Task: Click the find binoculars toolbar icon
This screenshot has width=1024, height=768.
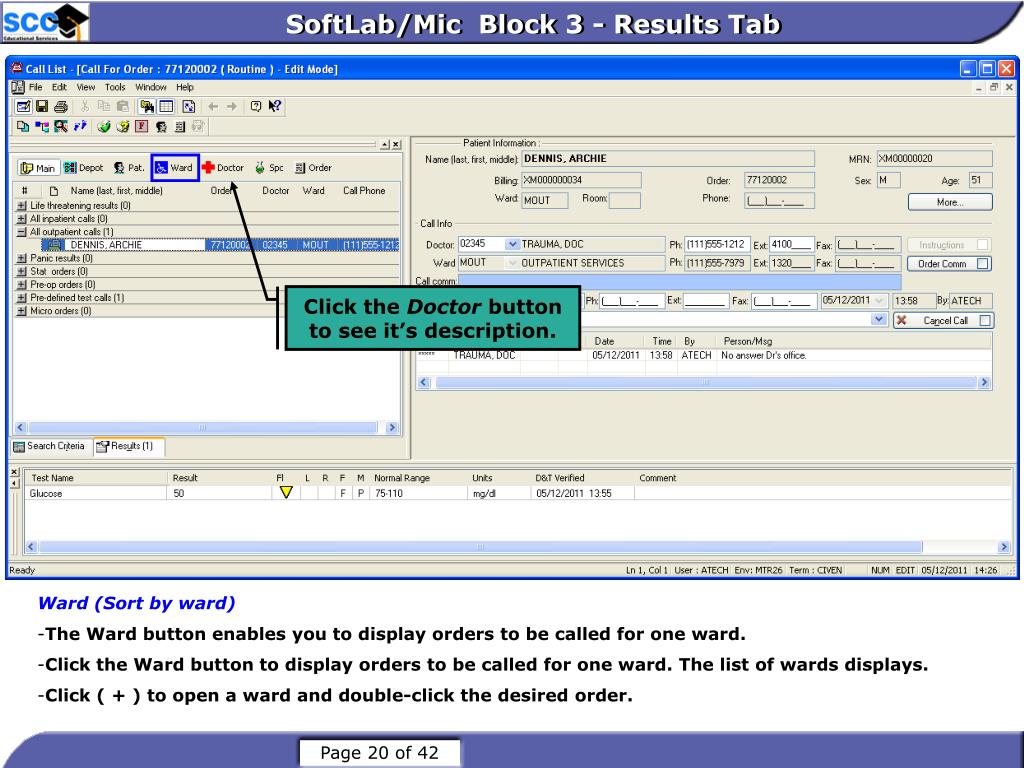Action: pyautogui.click(x=147, y=106)
